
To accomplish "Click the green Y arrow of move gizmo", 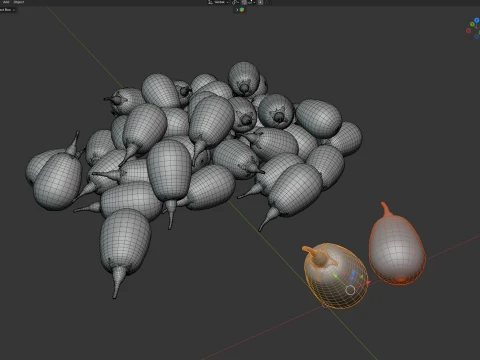I will click(x=336, y=276).
